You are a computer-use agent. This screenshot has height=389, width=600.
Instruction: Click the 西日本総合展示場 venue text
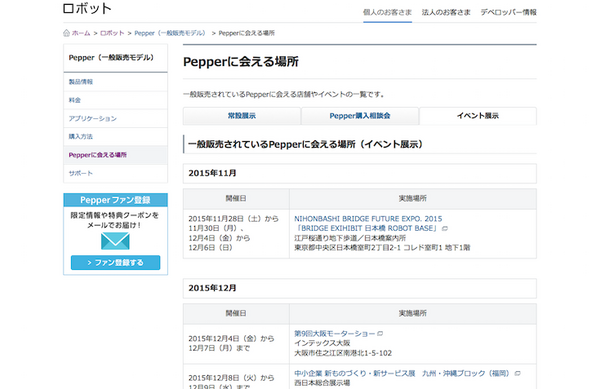click(x=322, y=383)
